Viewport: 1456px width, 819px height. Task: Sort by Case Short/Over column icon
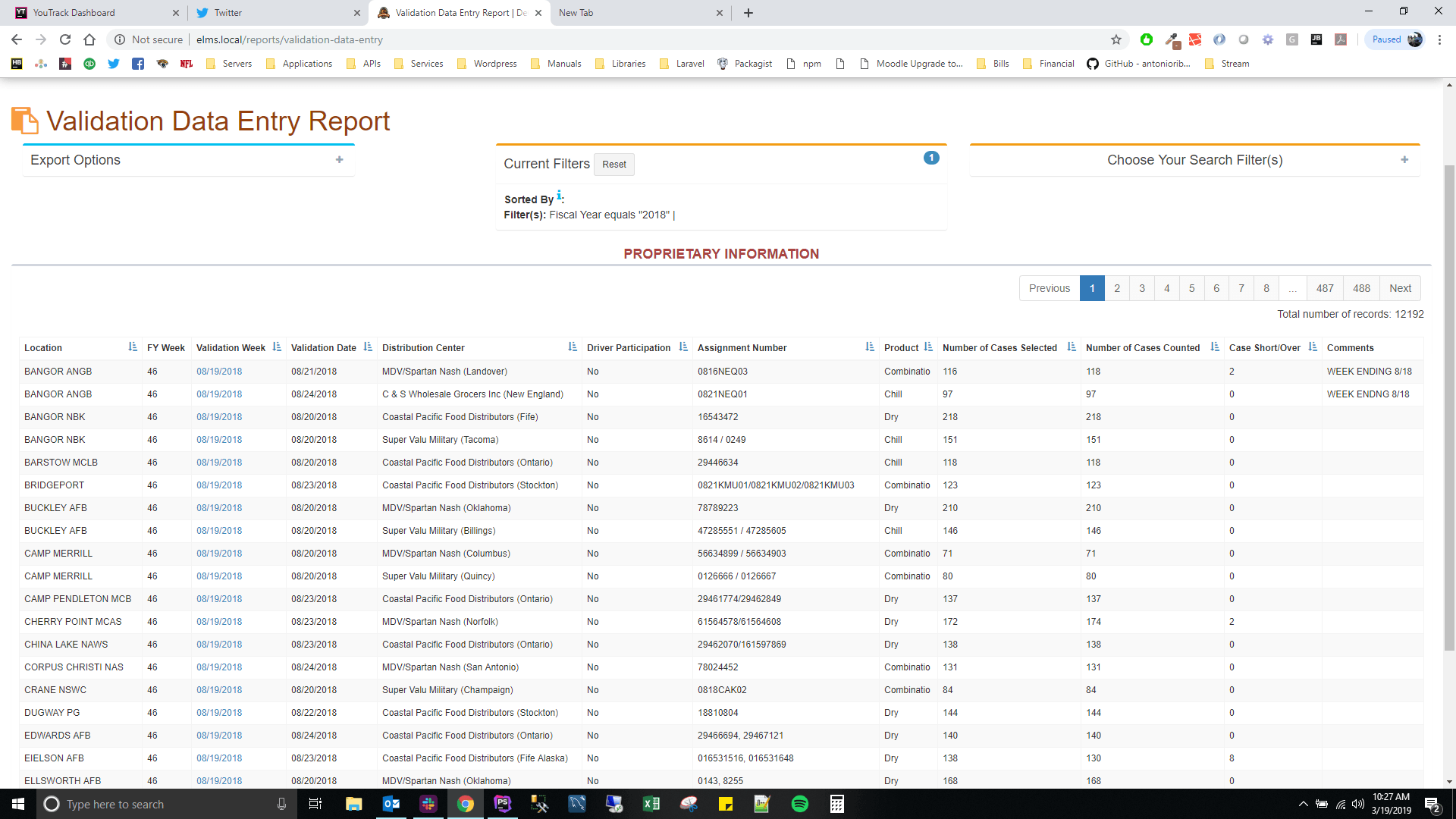[x=1313, y=347]
